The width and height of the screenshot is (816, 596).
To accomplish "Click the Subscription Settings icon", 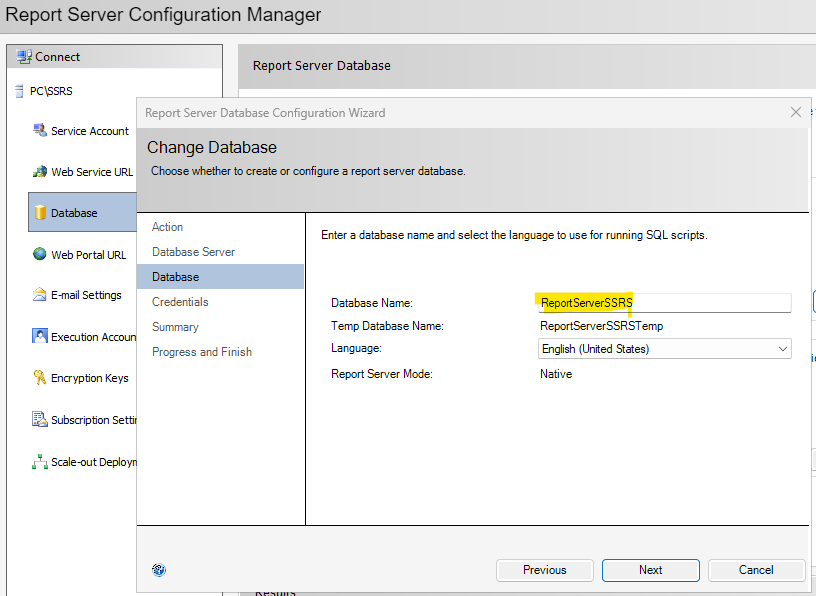I will tap(40, 419).
